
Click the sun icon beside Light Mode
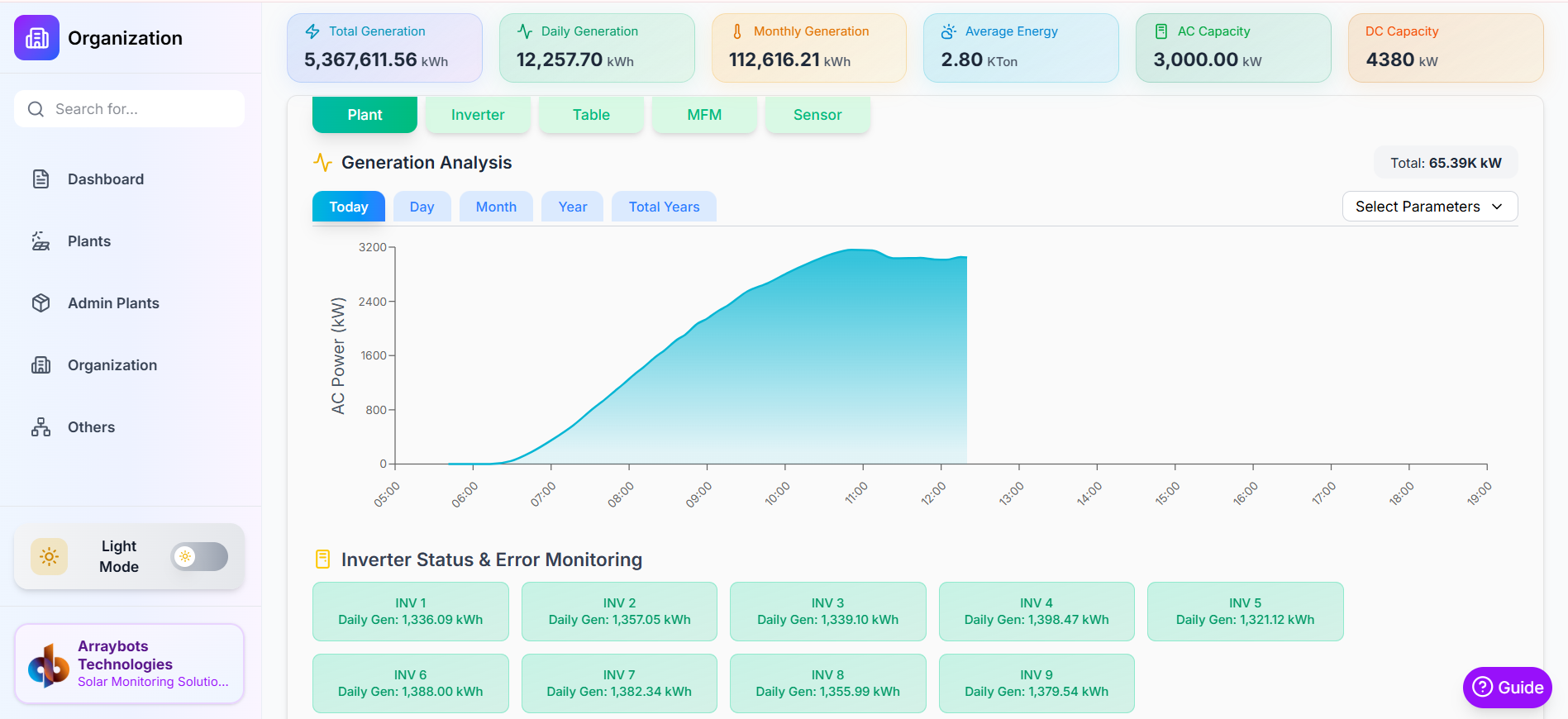(49, 557)
